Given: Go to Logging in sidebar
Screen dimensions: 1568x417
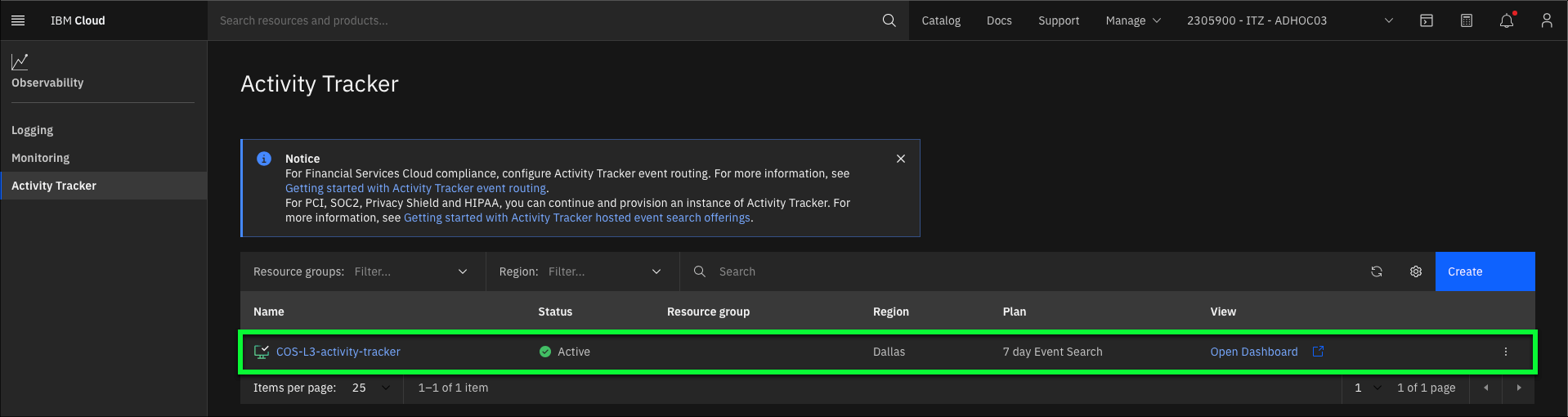Looking at the screenshot, I should click(32, 130).
